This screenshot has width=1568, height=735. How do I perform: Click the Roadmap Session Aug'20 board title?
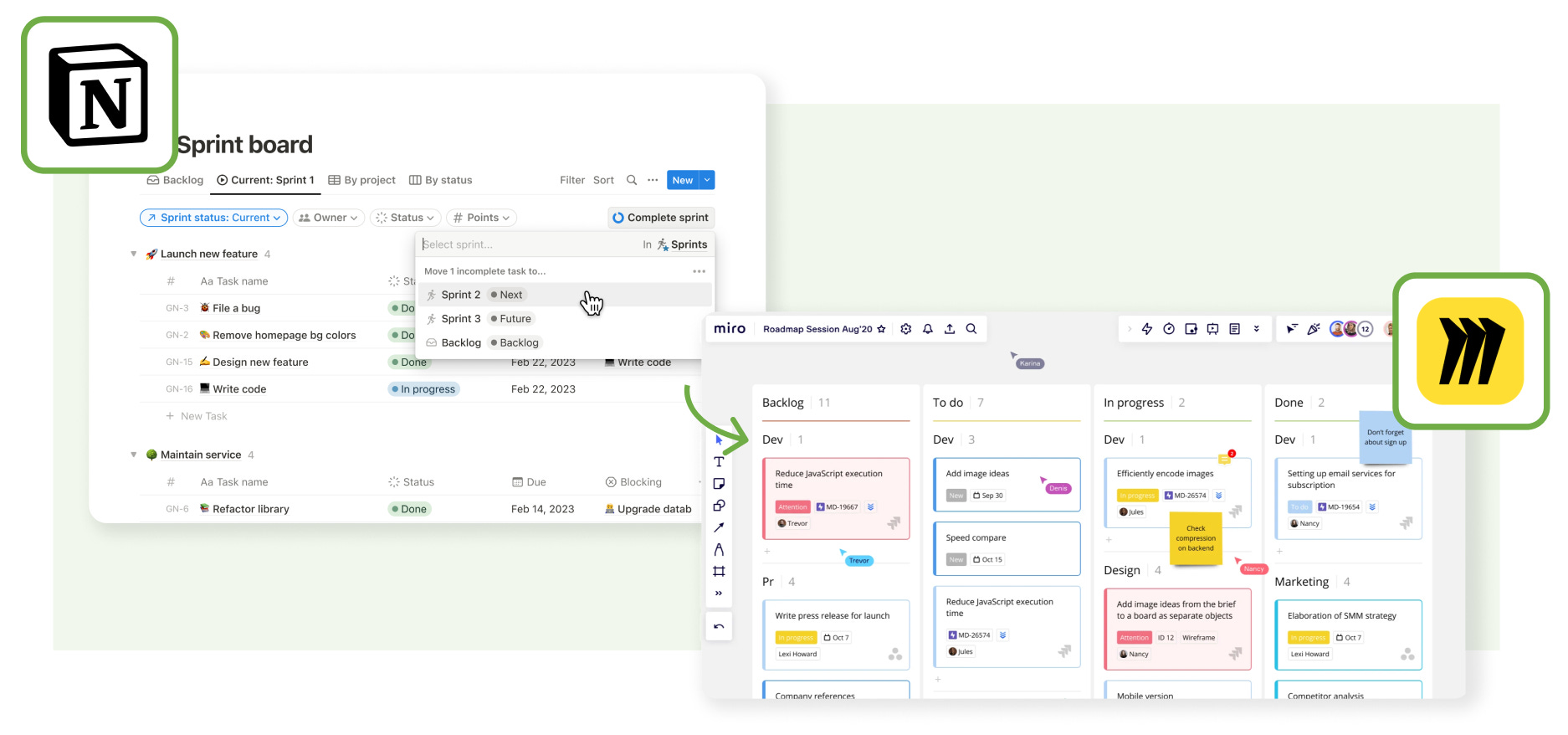[817, 329]
